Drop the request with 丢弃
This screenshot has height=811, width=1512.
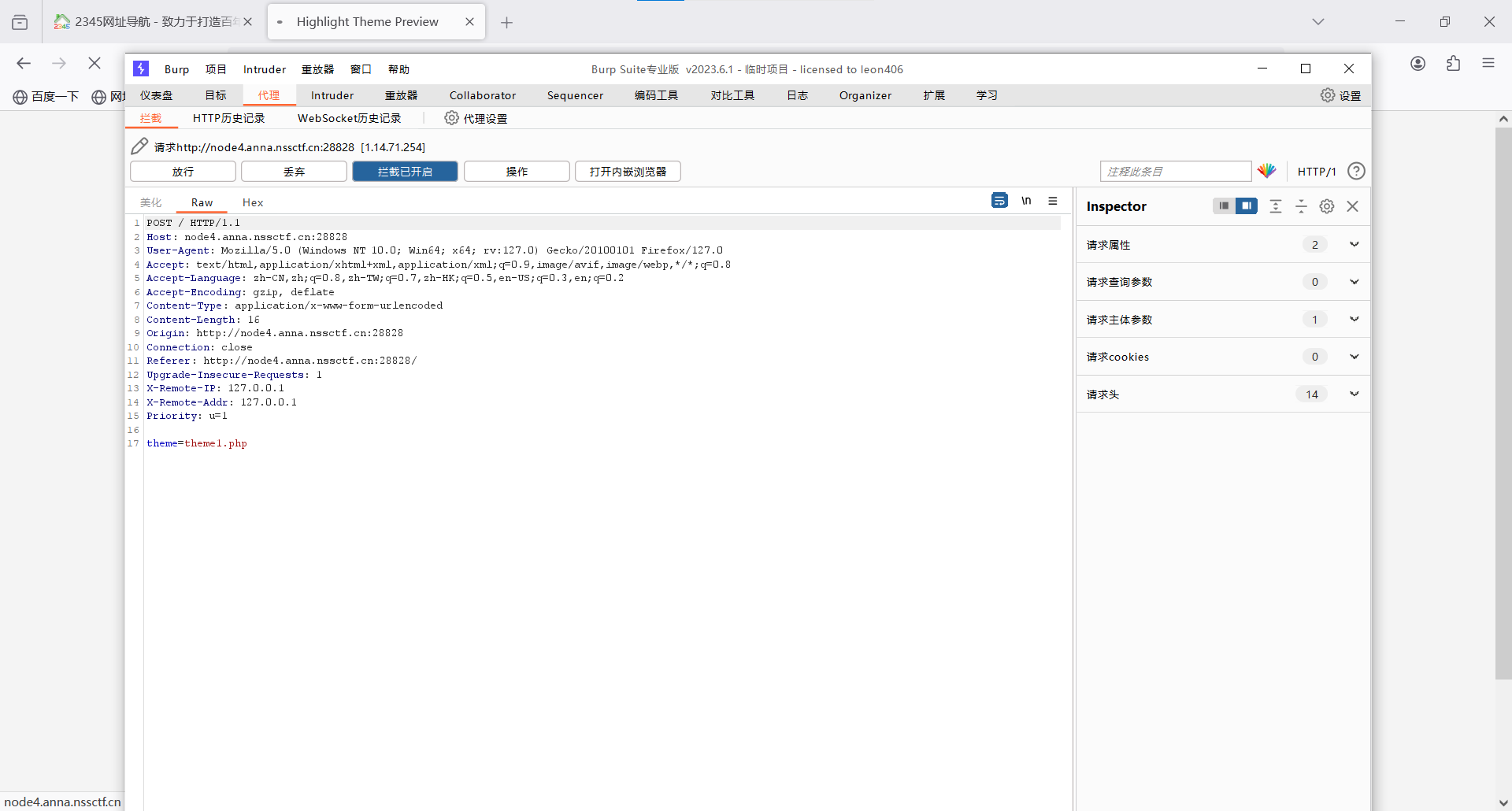tap(295, 172)
